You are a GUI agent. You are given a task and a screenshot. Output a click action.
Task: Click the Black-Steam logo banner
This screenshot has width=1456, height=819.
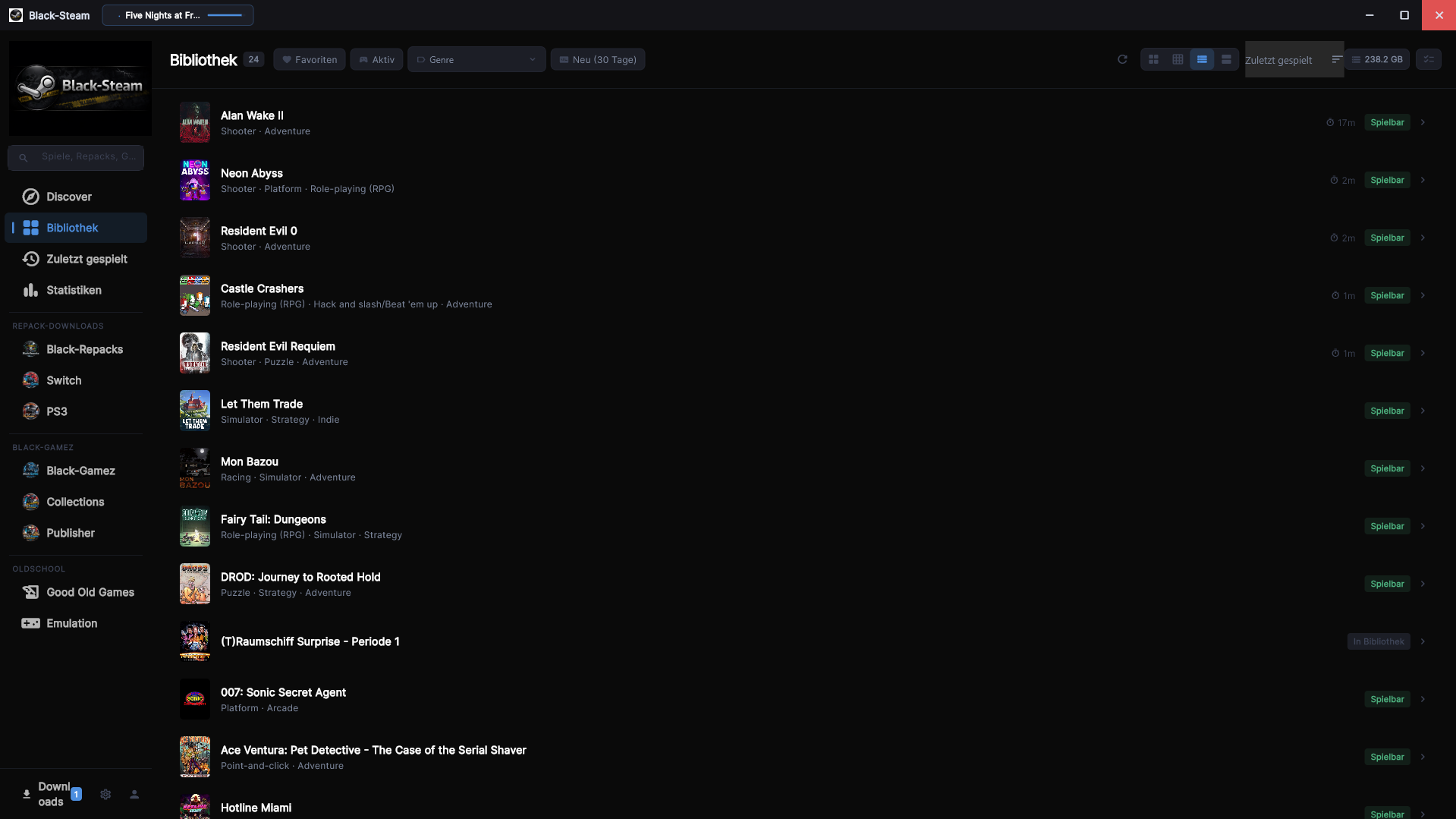point(80,89)
